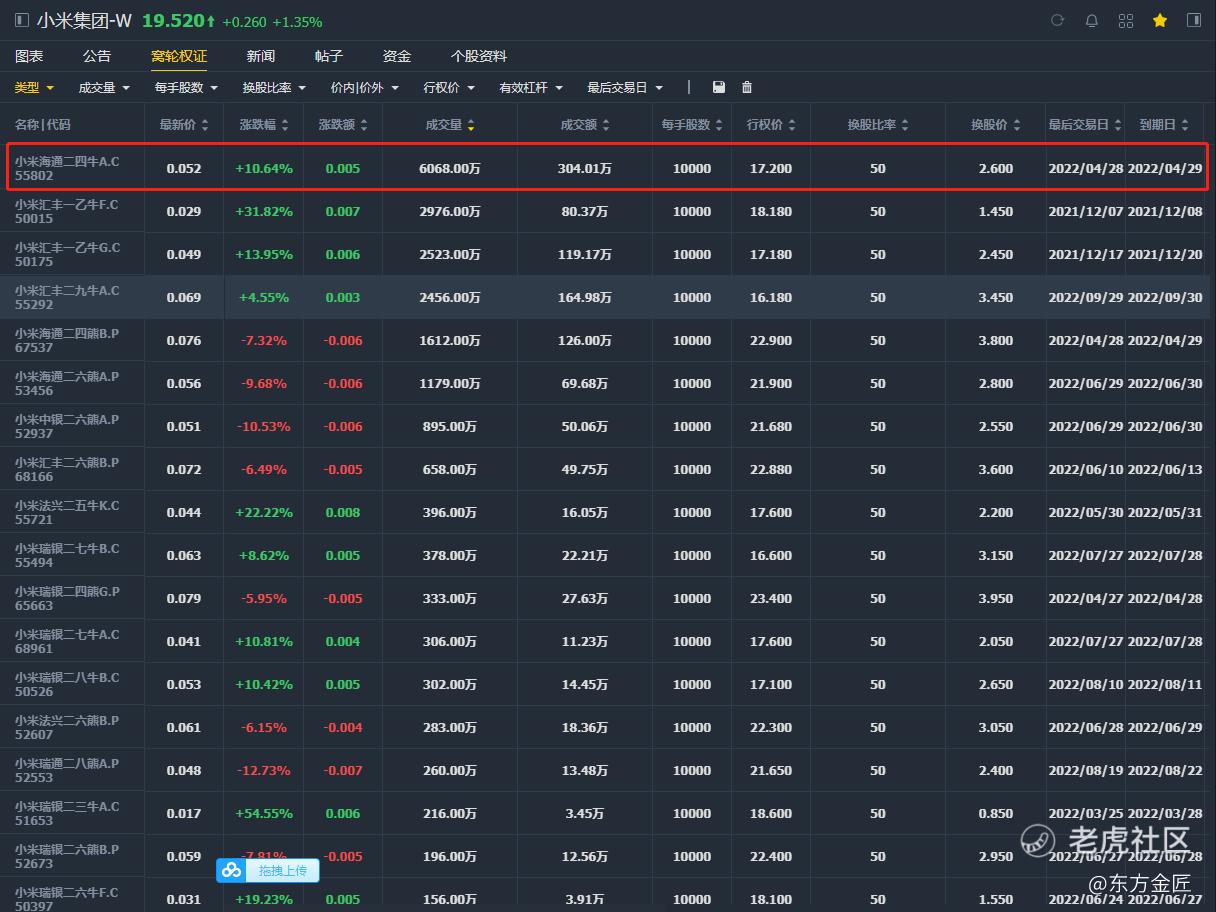The image size is (1216, 912).
Task: Click the refresh icon in the header
Action: 1058,21
